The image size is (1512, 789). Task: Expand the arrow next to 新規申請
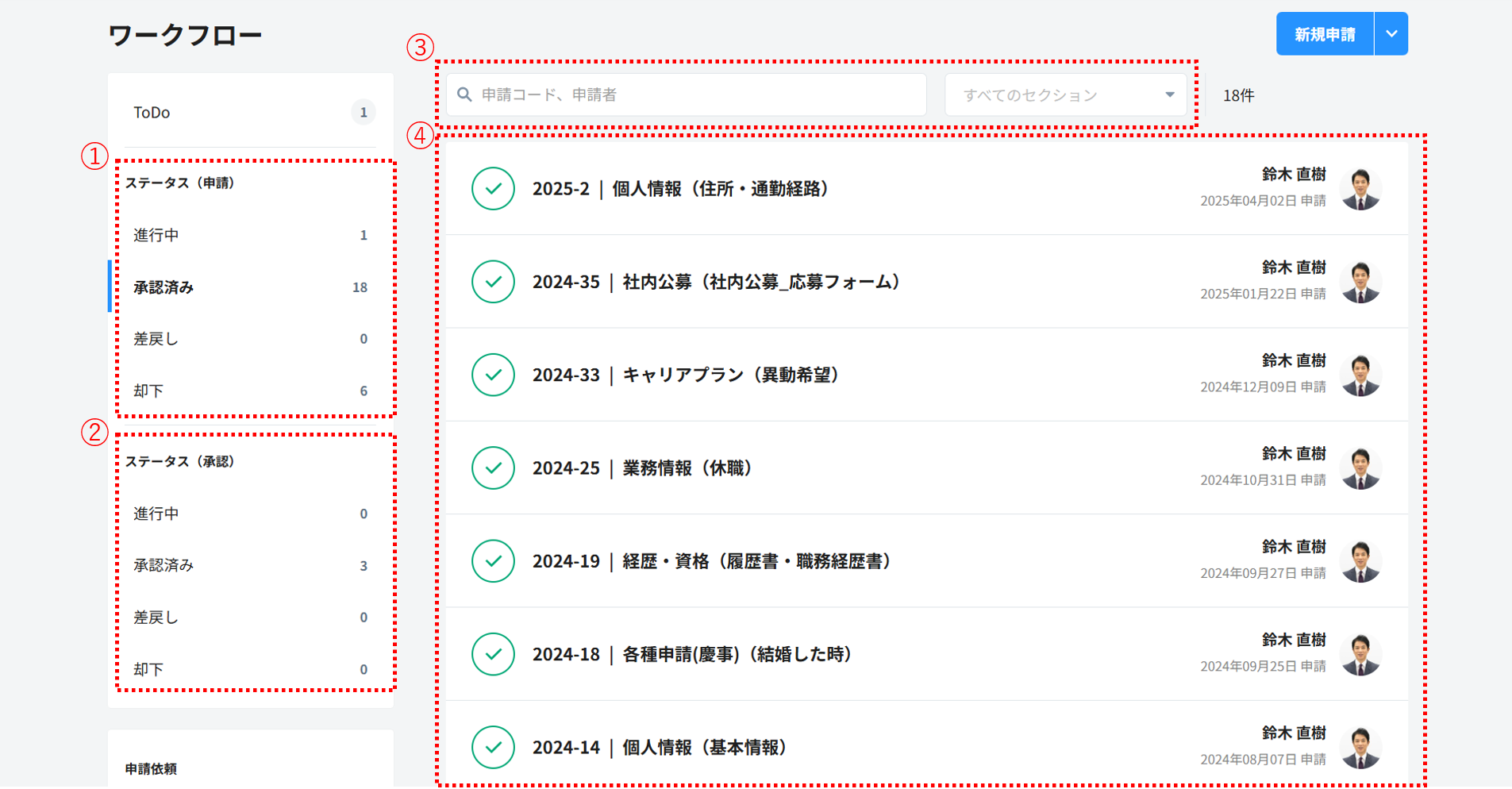click(x=1391, y=34)
